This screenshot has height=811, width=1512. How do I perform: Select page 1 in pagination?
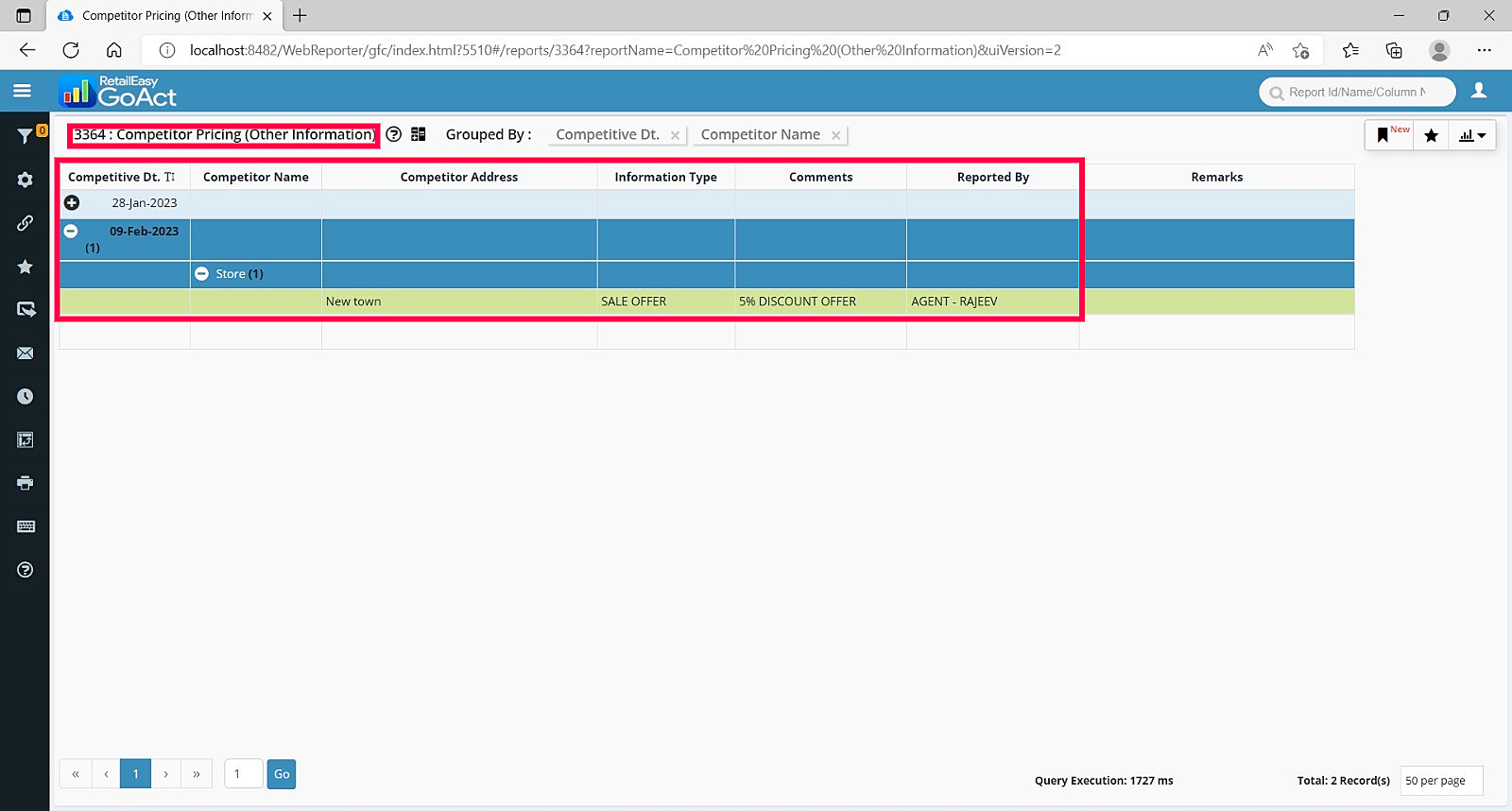(136, 774)
